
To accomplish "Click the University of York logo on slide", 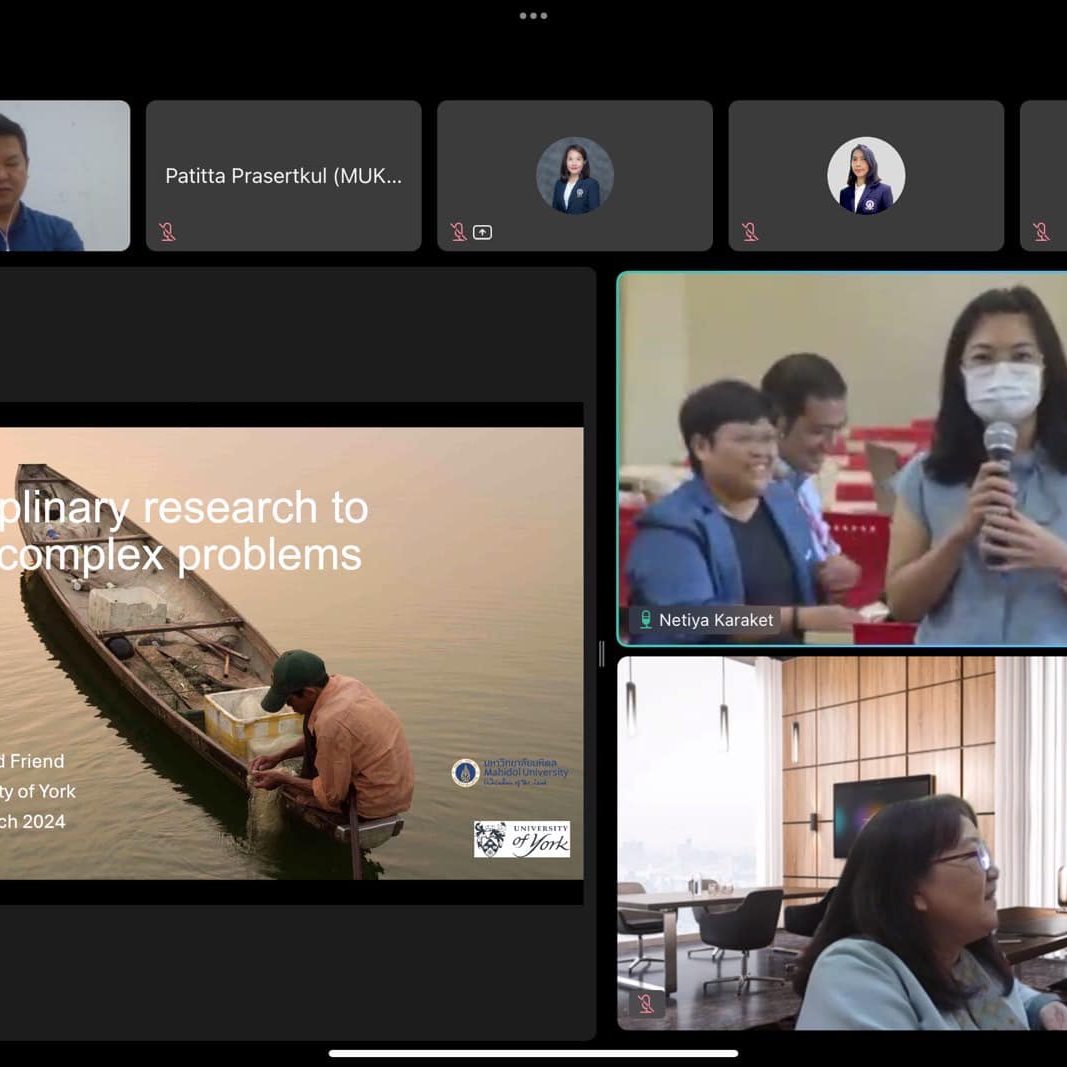I will pyautogui.click(x=521, y=839).
